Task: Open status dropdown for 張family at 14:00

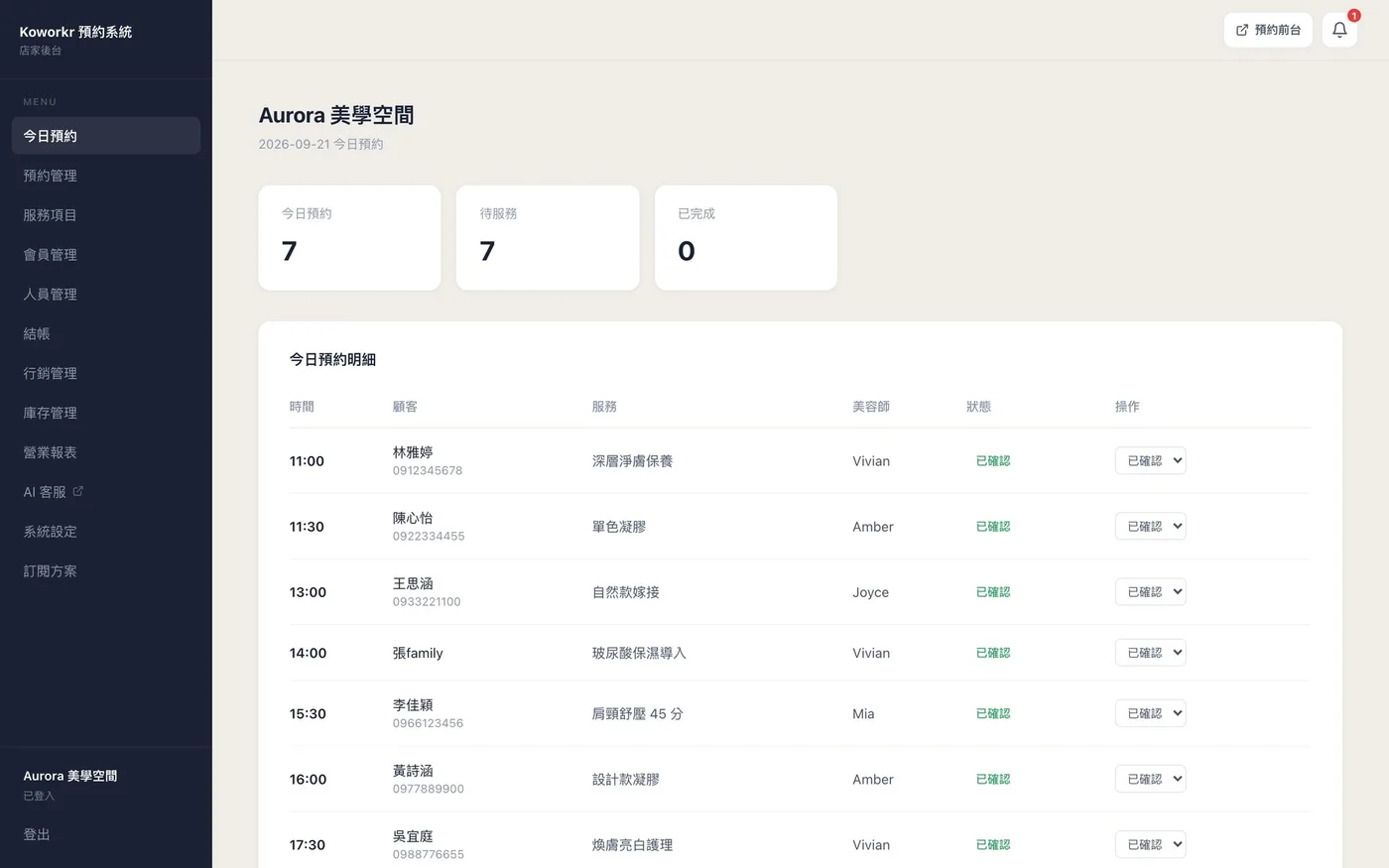Action: pos(1150,652)
